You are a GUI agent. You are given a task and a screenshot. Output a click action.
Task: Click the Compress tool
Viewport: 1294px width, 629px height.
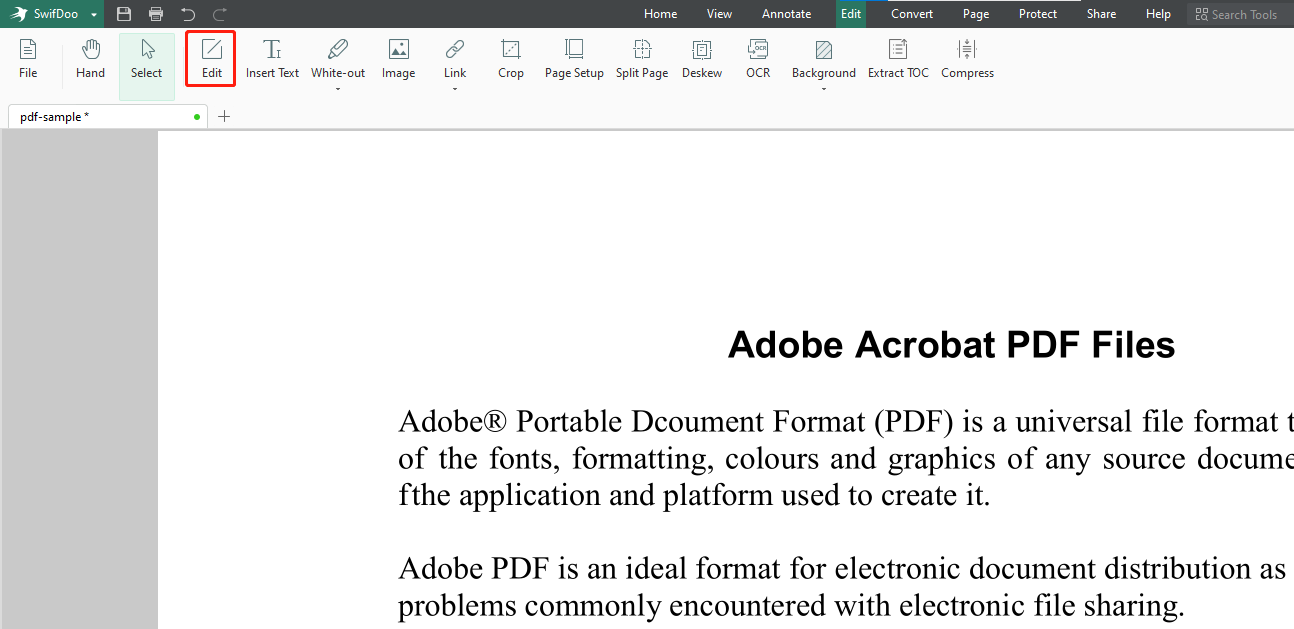pyautogui.click(x=967, y=59)
